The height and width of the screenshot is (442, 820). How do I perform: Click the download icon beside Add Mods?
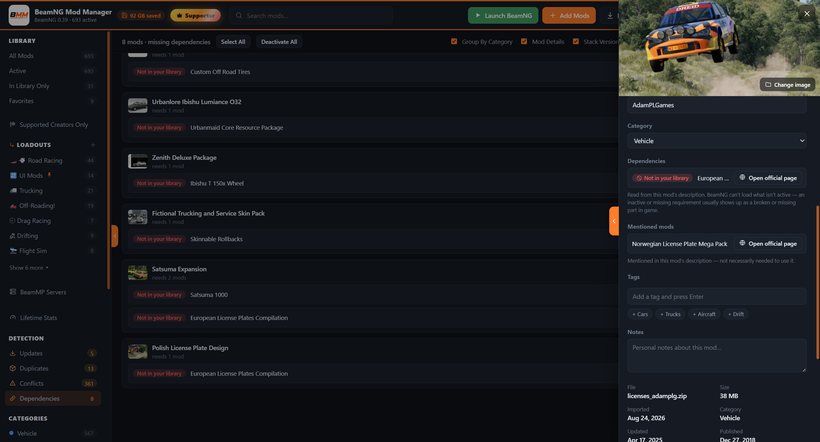tap(610, 16)
